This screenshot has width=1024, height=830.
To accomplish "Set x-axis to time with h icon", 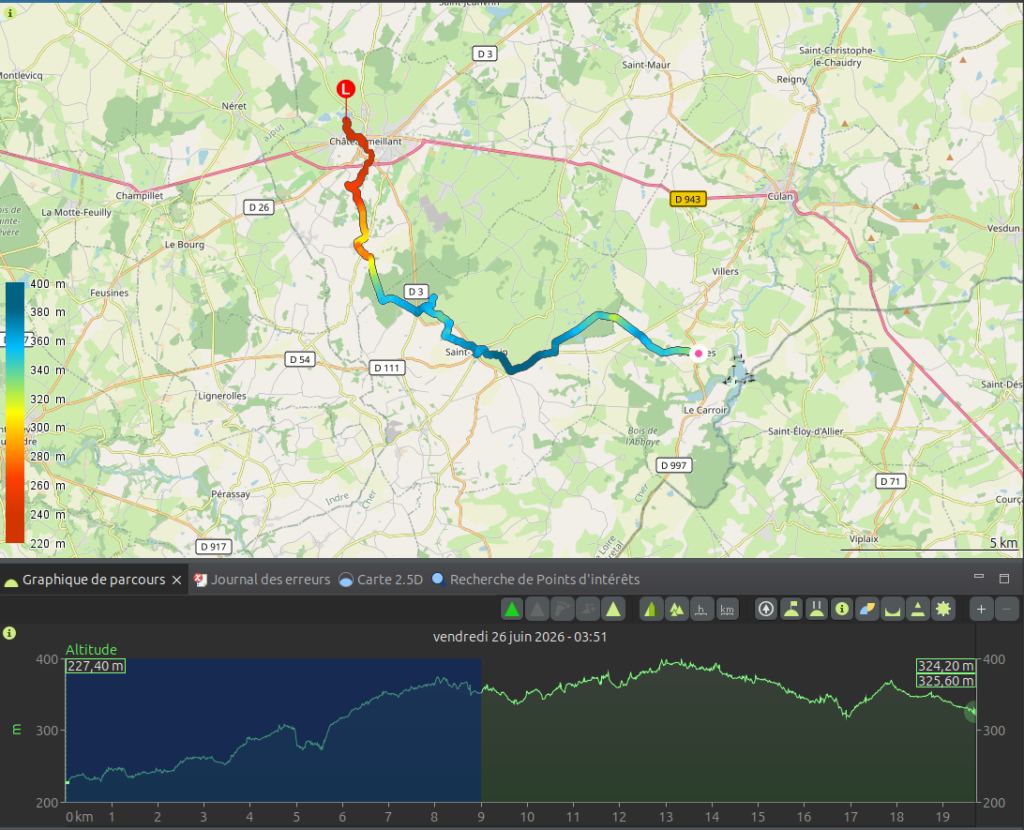I will coord(701,609).
